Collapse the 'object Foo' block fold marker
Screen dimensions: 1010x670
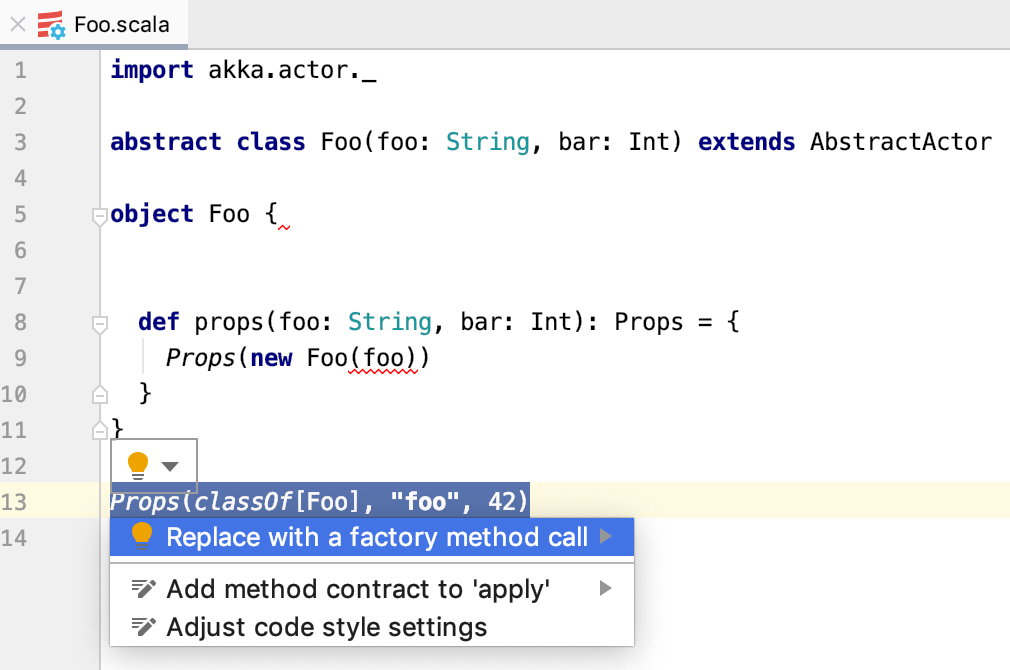[99, 215]
